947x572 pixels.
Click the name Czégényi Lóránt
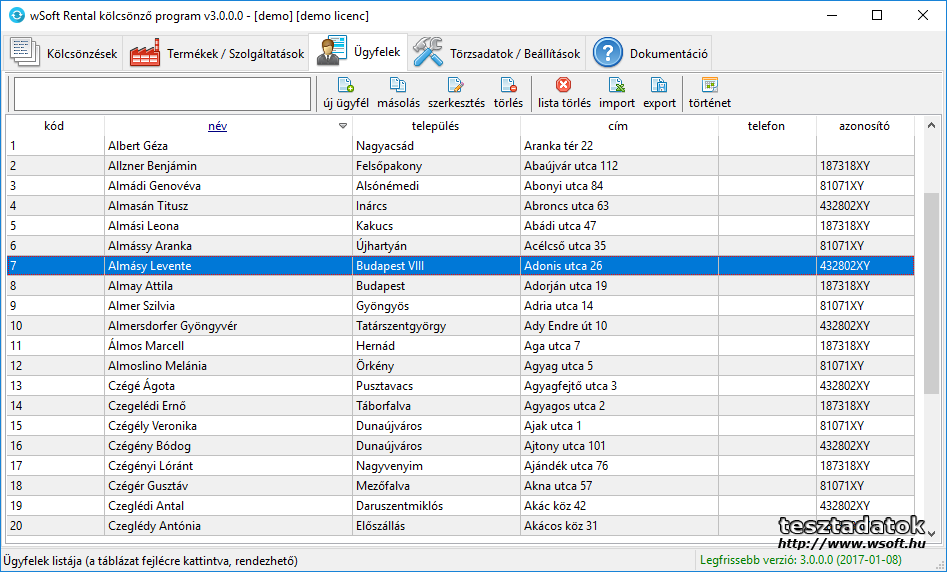point(150,466)
